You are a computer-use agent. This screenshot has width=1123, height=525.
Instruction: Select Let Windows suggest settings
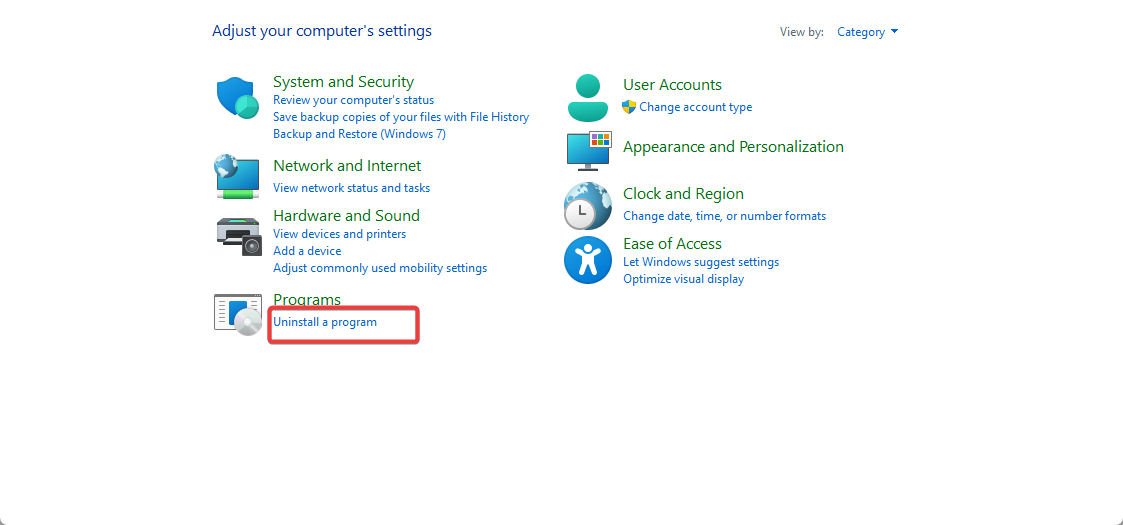click(700, 262)
